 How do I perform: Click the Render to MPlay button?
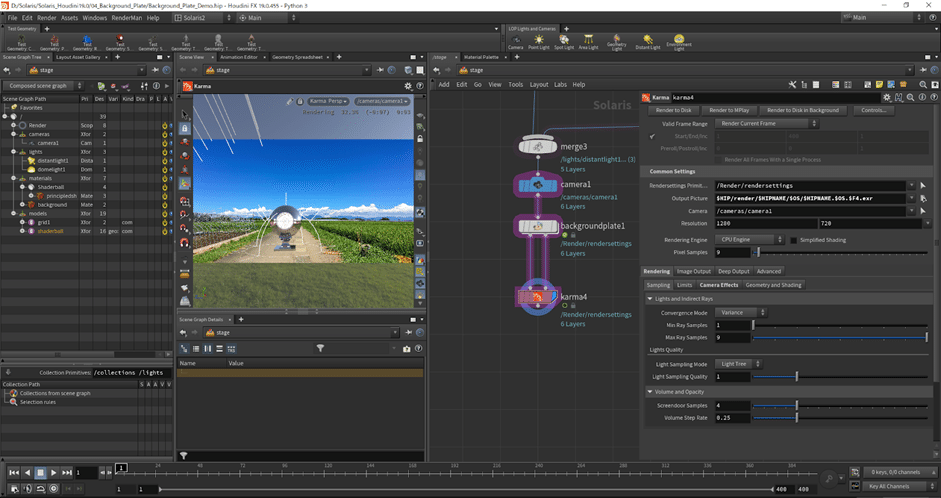(x=727, y=110)
